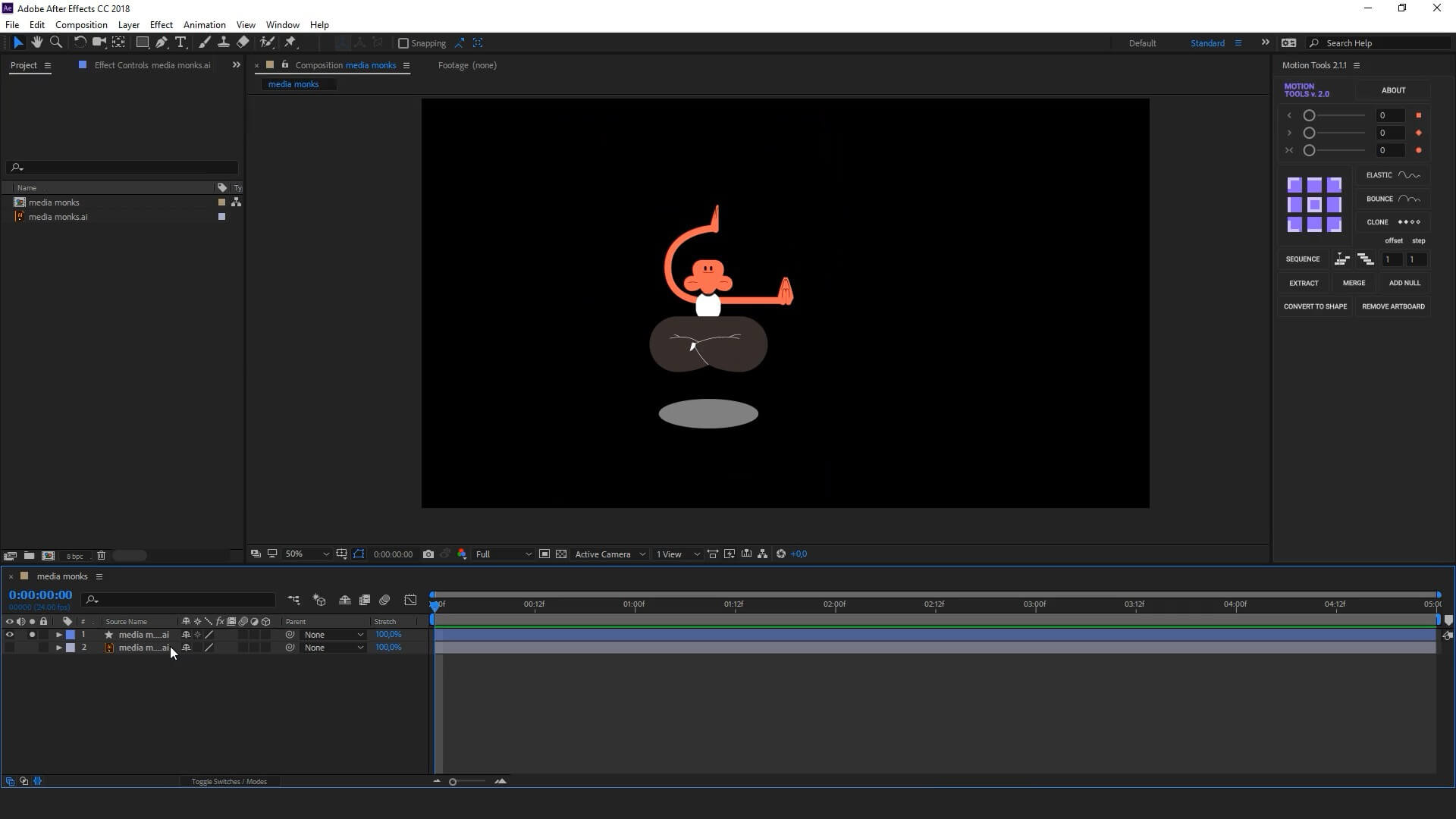Open the Graph Editor button in timeline
This screenshot has width=1456, height=819.
pyautogui.click(x=410, y=600)
